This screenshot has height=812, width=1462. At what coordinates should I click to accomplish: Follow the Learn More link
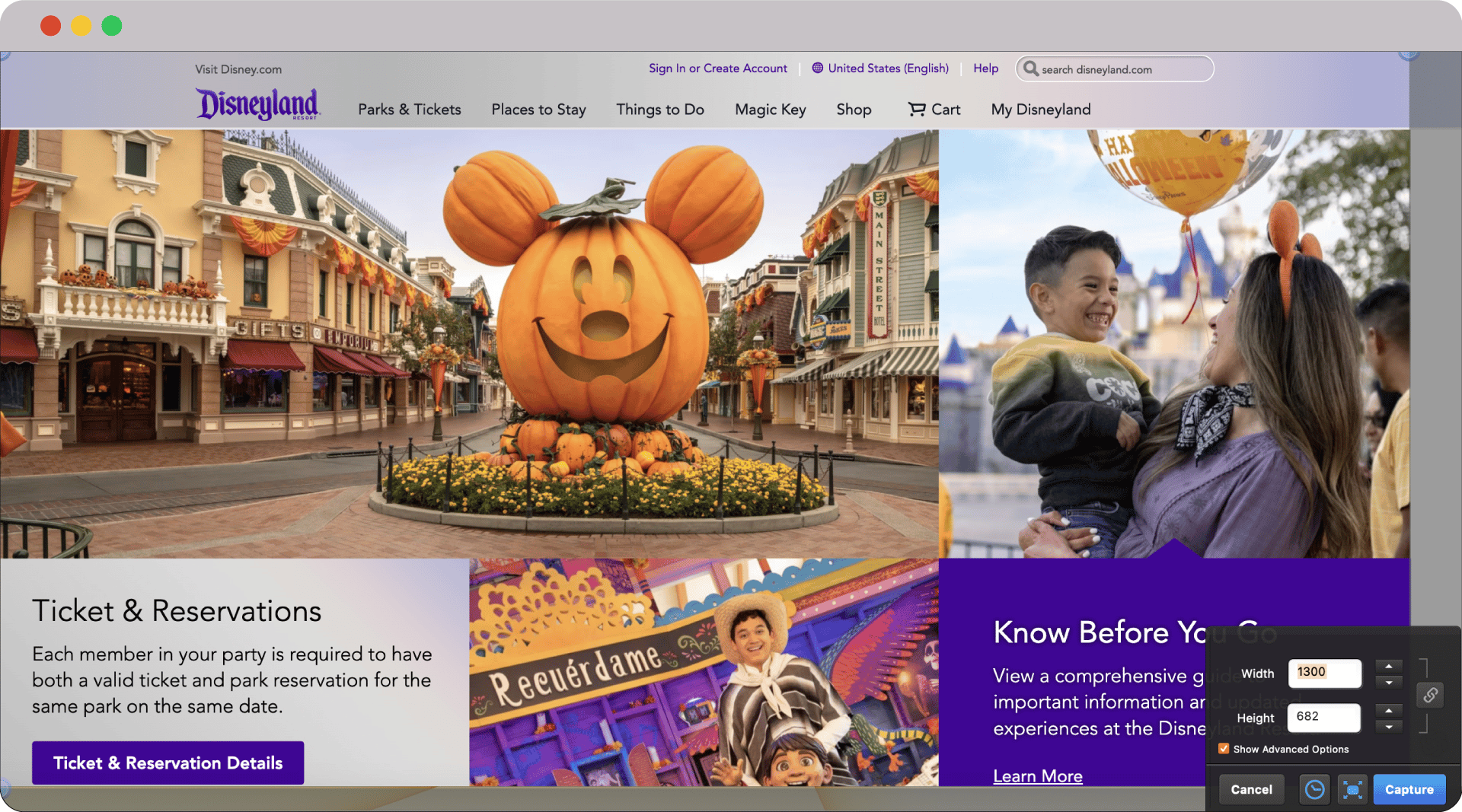(1037, 776)
